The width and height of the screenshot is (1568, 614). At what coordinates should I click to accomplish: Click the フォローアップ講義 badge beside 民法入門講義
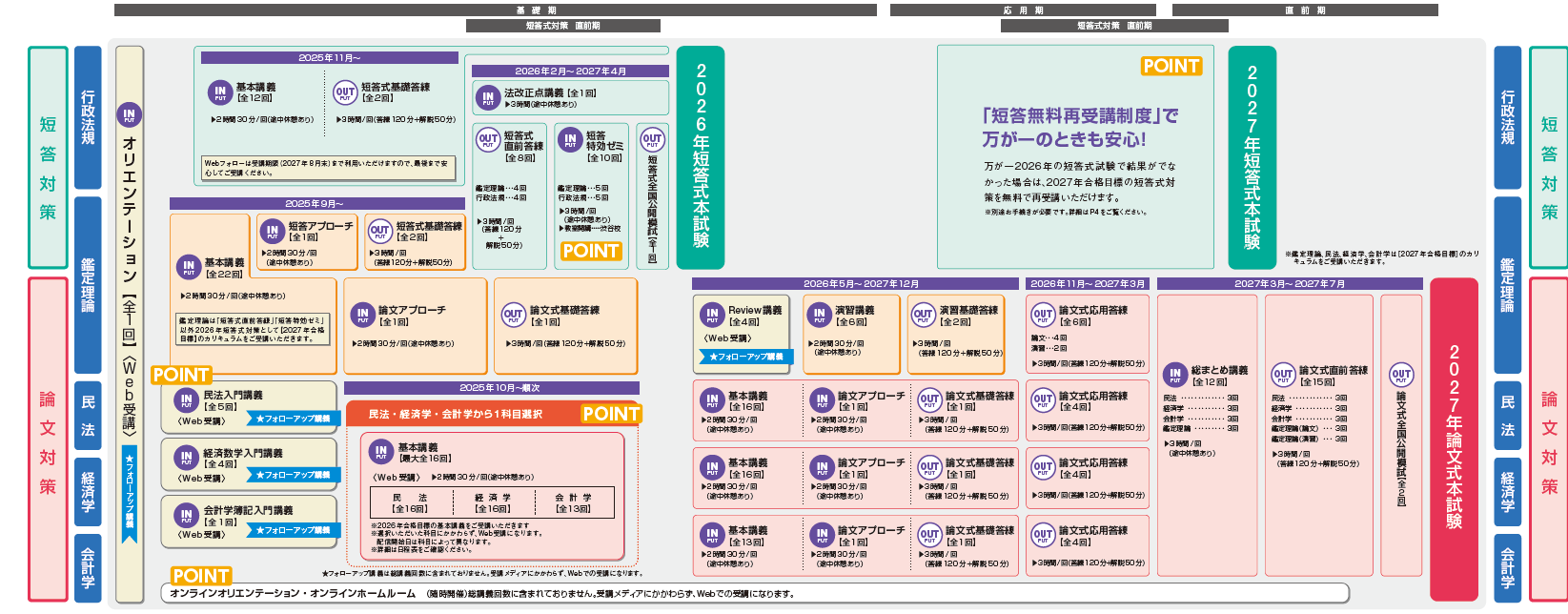(x=293, y=419)
